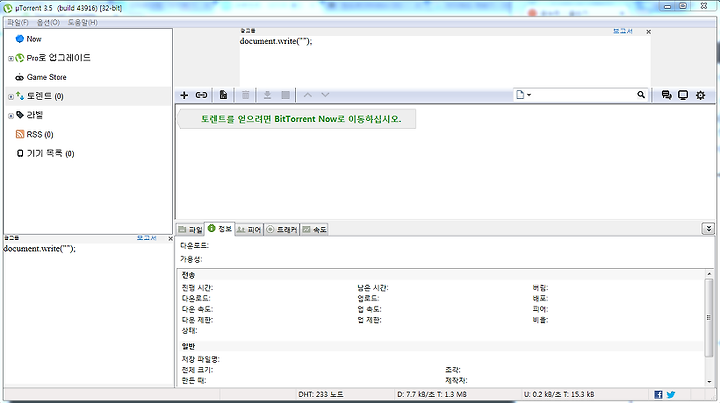Viewport: 720px width, 403px height.
Task: Click the Twitter icon in status bar
Action: [x=671, y=394]
